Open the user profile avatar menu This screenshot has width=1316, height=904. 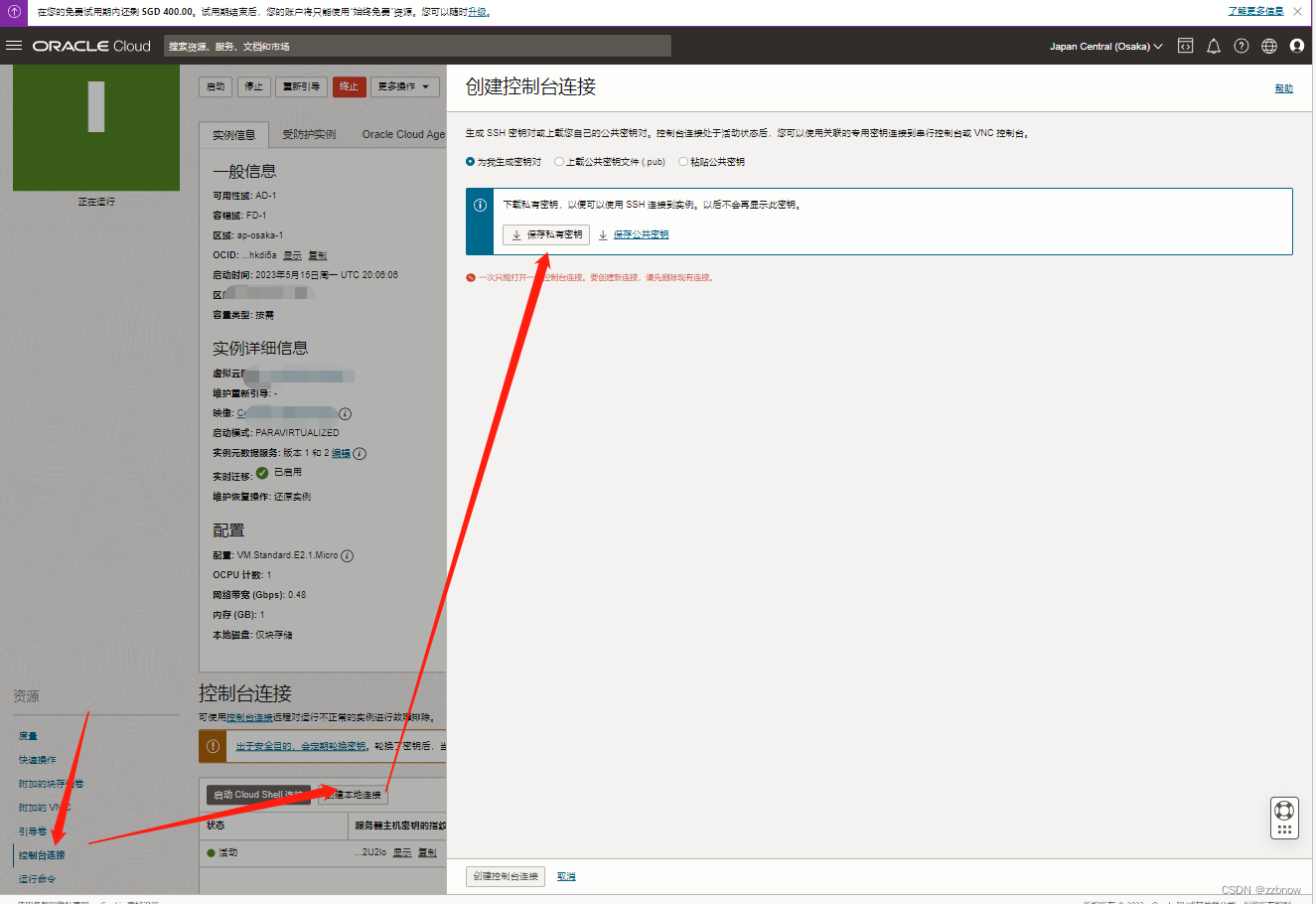coord(1296,46)
